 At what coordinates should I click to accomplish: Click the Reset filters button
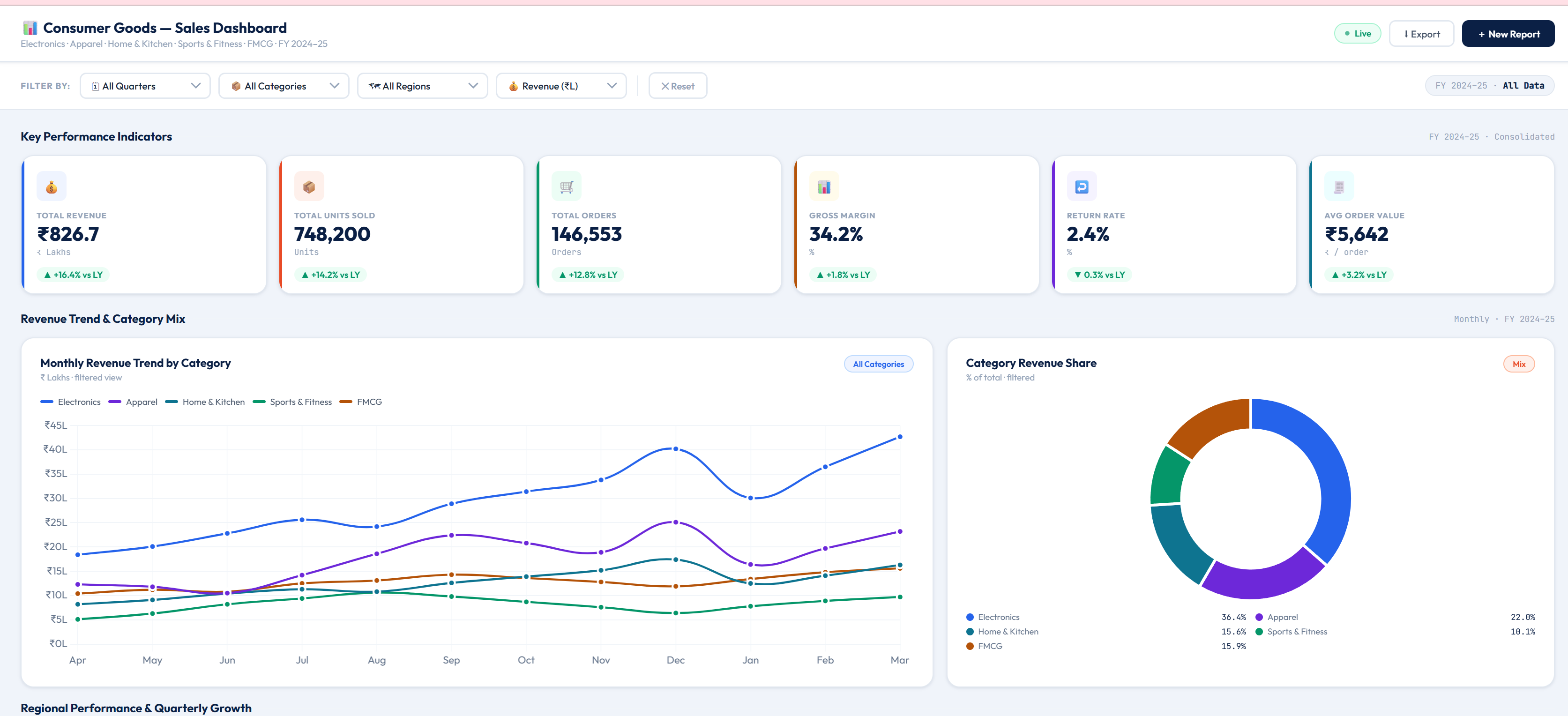678,86
